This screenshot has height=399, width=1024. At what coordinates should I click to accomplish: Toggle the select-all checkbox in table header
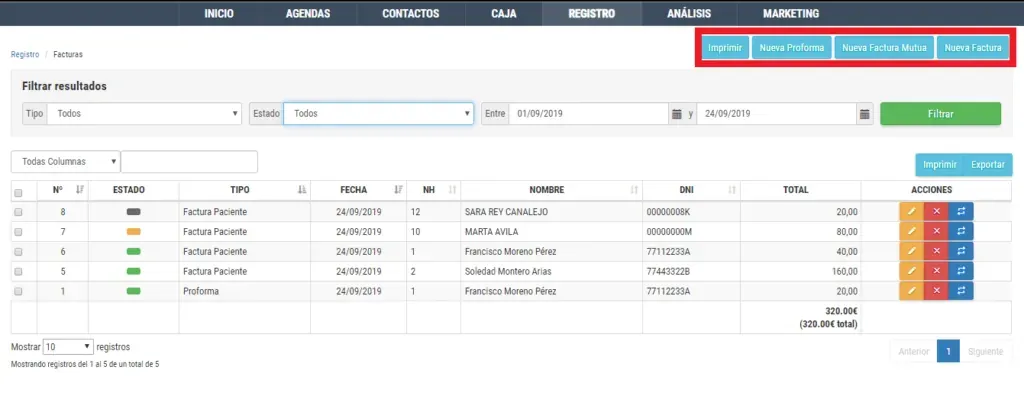coord(18,193)
